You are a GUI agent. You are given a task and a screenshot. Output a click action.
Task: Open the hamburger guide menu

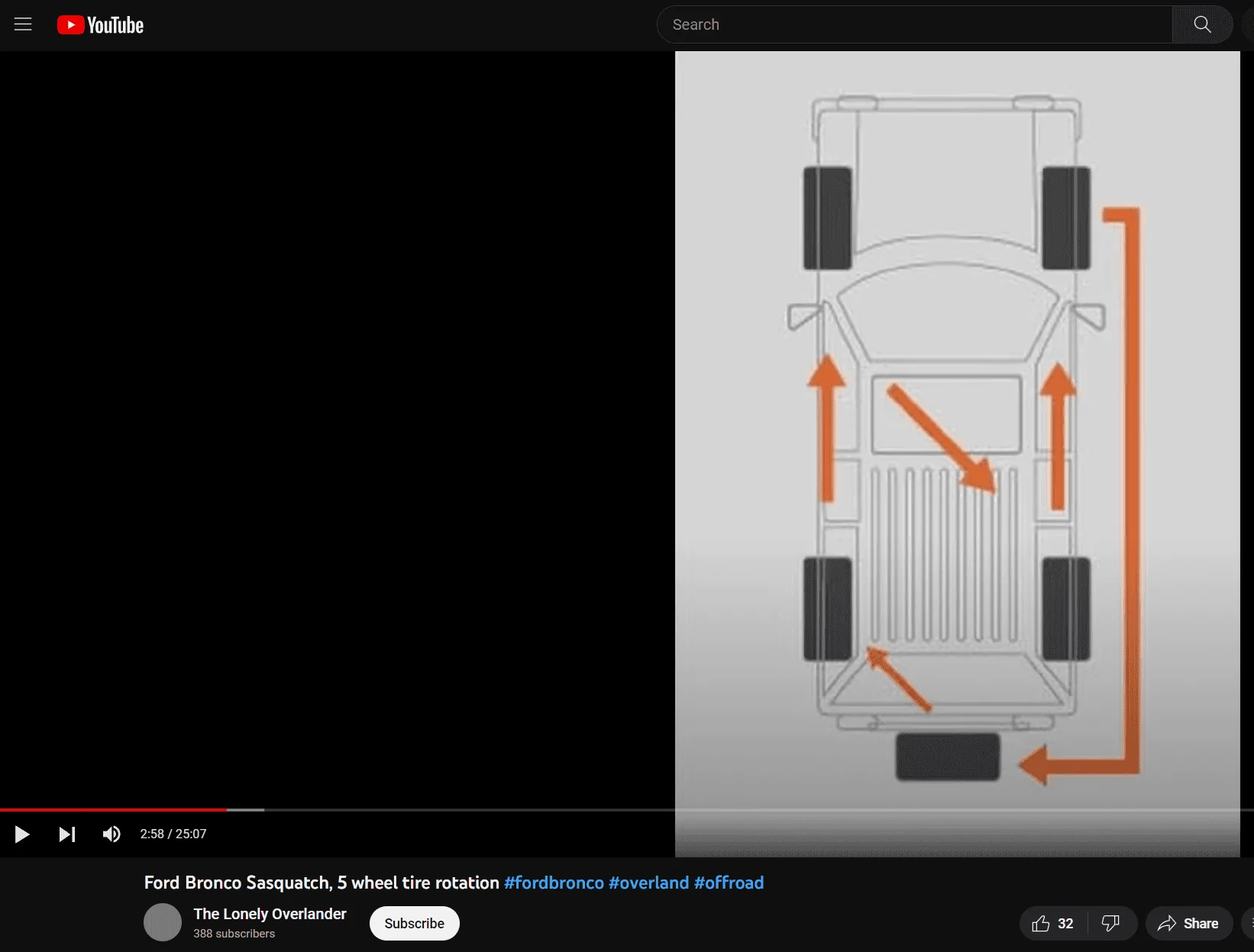coord(23,24)
